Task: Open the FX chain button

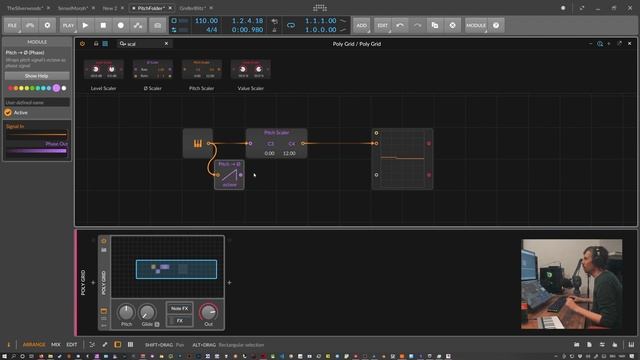Action: 180,321
